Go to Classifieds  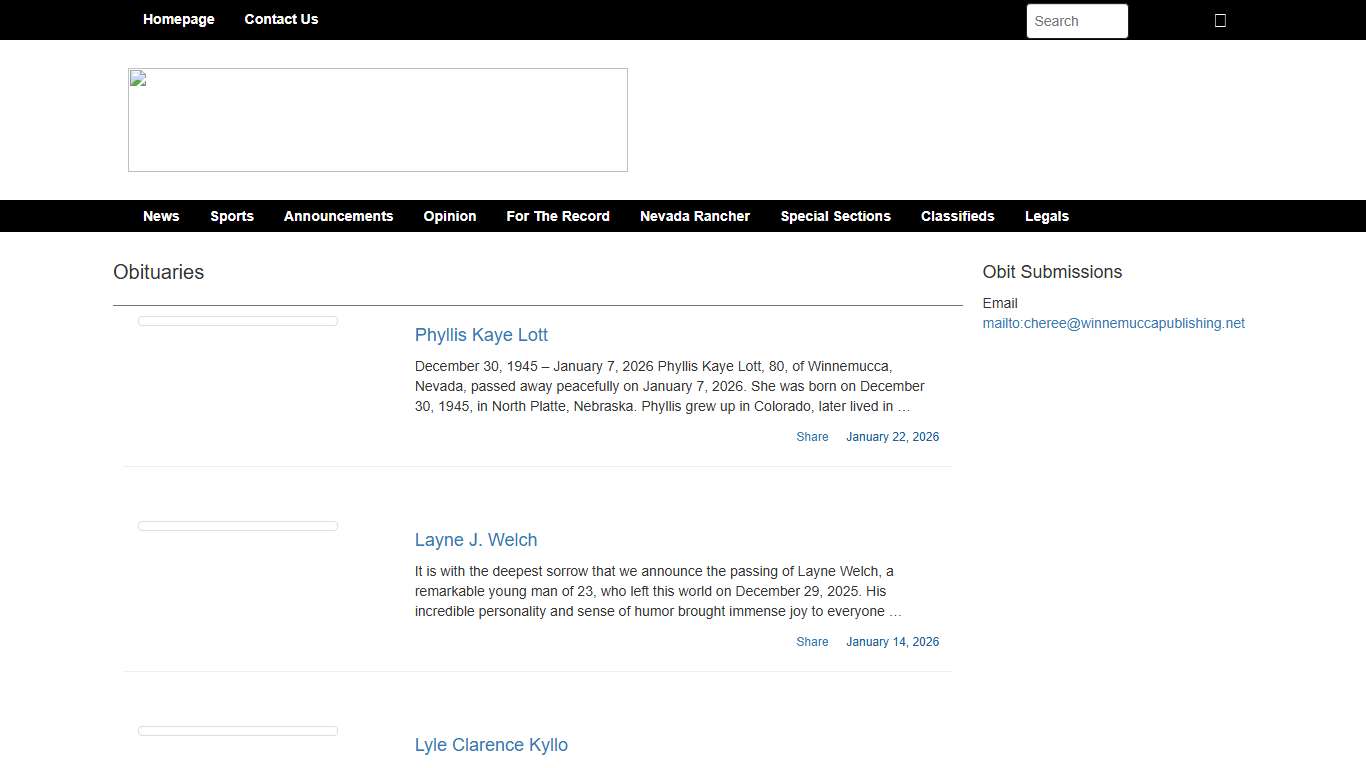click(957, 216)
